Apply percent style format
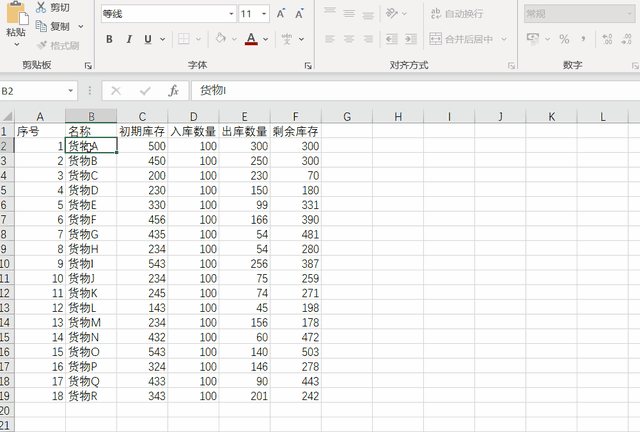The image size is (640, 432). (x=564, y=39)
